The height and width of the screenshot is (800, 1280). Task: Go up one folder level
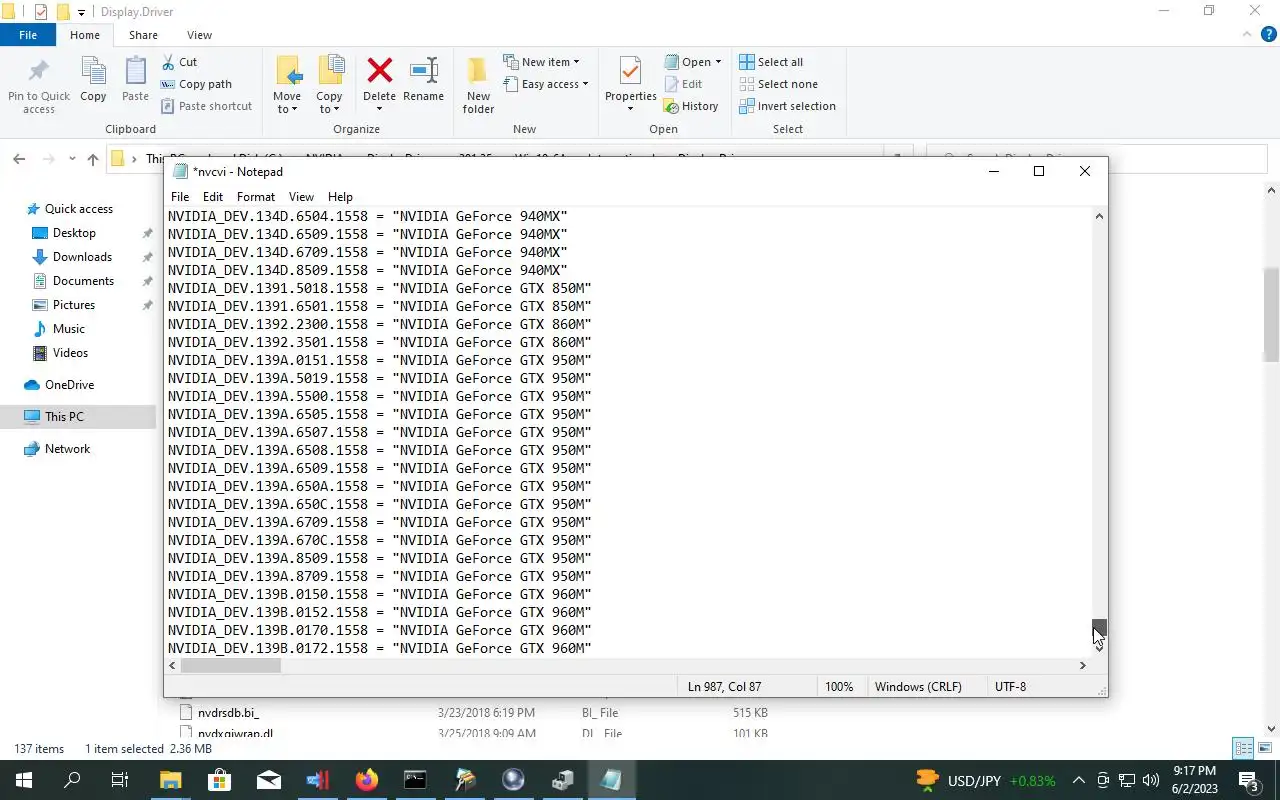[x=93, y=159]
